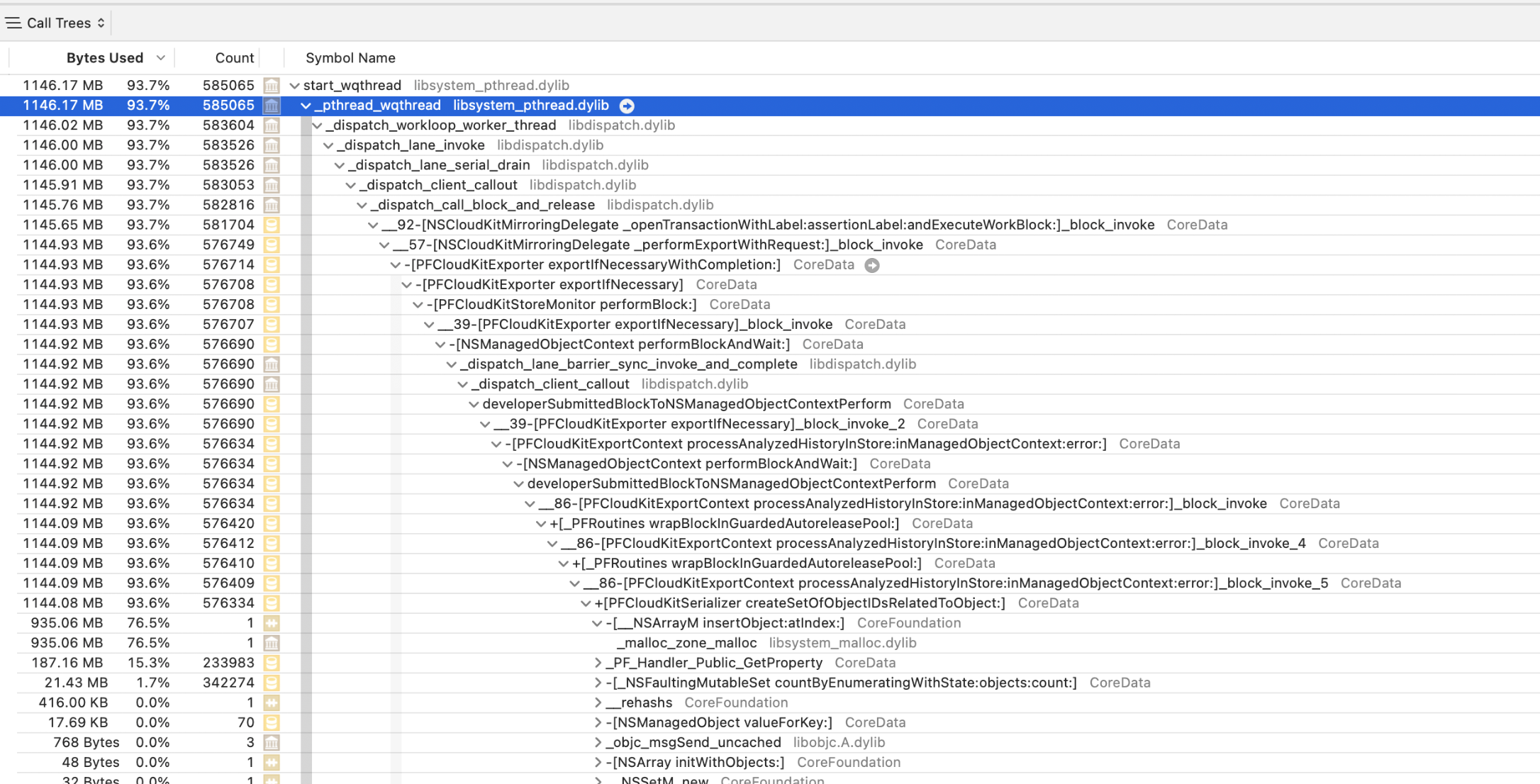Collapse _dispatch_call_block_and_release node
Viewport: 1540px width, 784px height.
(362, 205)
